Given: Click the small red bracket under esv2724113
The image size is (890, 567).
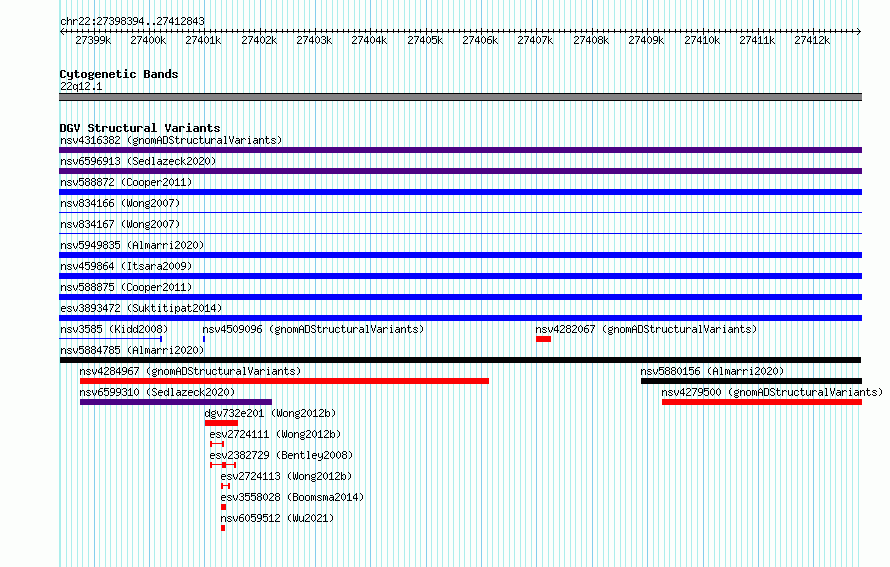Looking at the screenshot, I should (225, 486).
